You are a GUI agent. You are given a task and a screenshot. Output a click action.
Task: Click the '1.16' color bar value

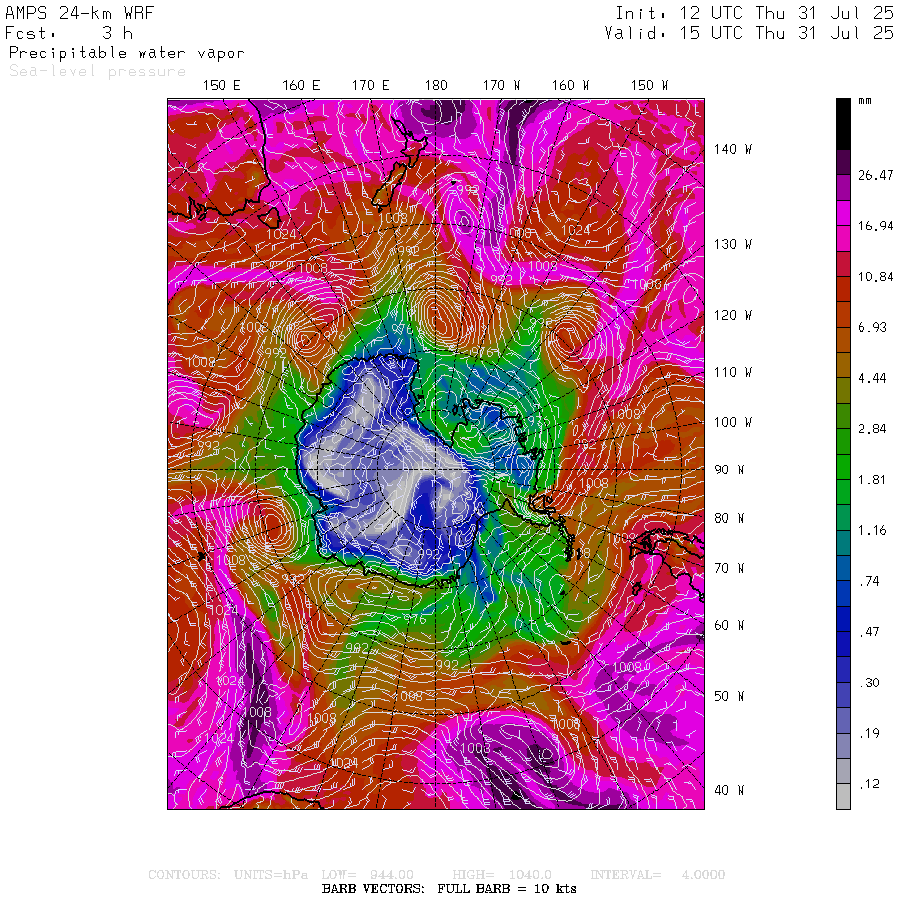(873, 530)
